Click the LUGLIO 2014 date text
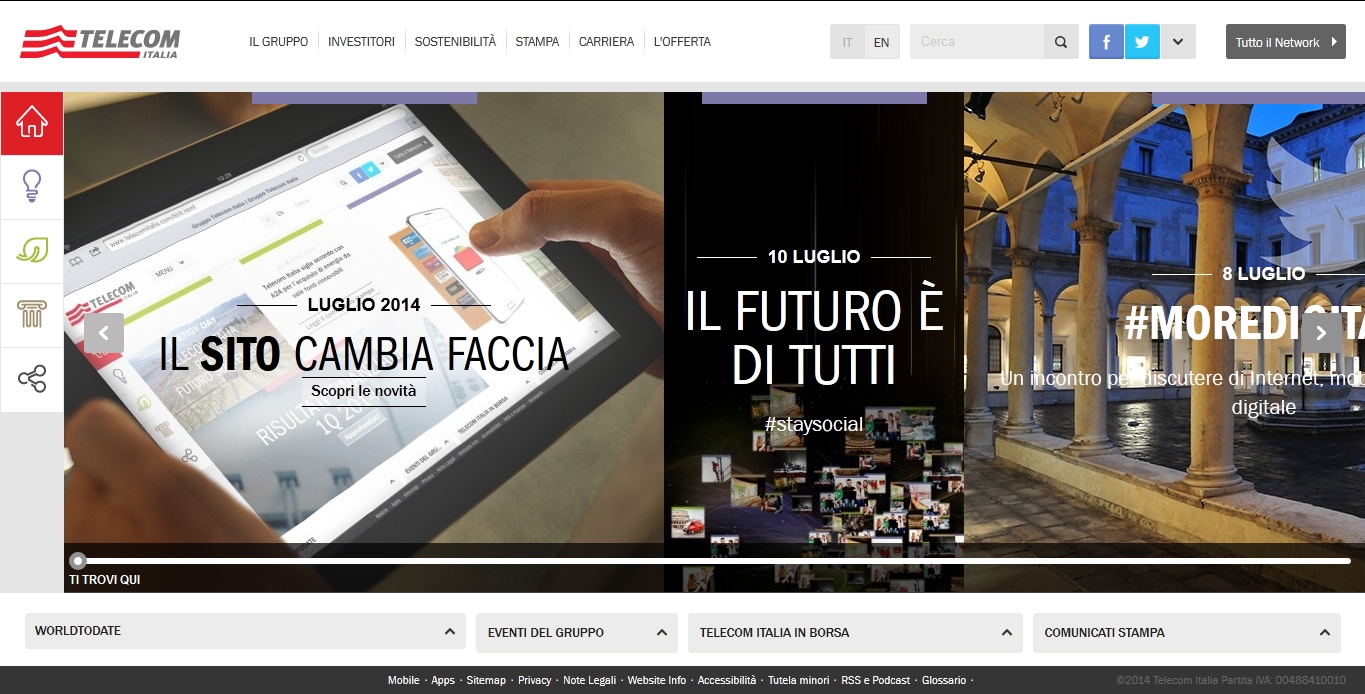The image size is (1365, 694). (364, 305)
